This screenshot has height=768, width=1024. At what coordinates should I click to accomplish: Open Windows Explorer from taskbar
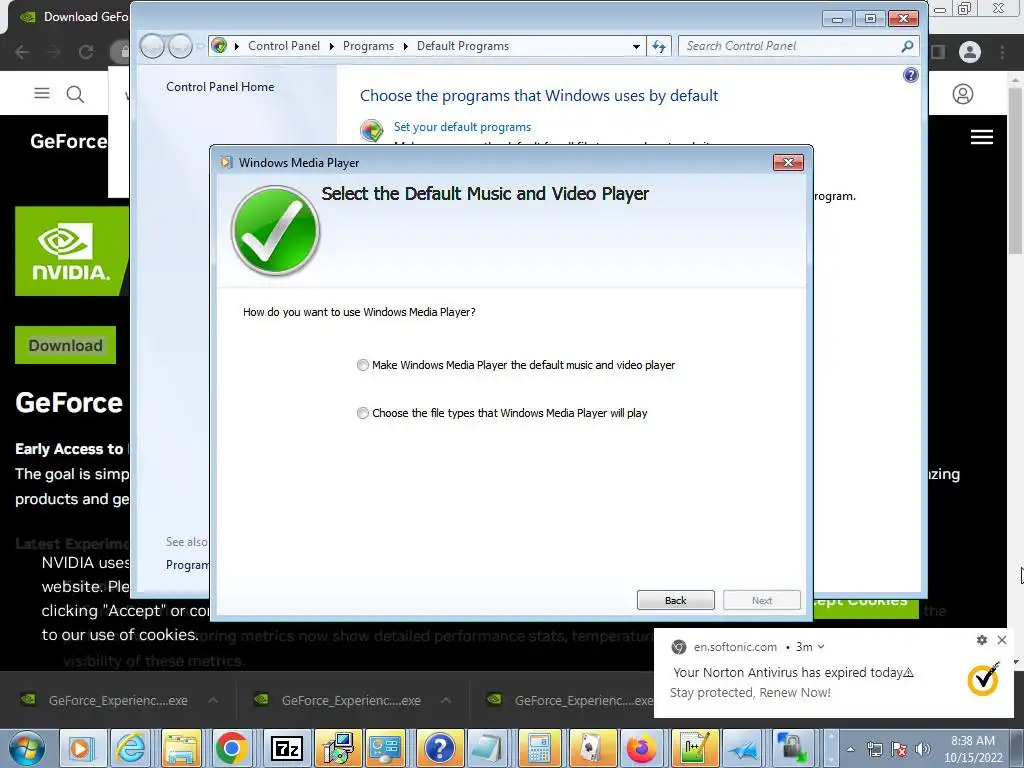[x=182, y=748]
